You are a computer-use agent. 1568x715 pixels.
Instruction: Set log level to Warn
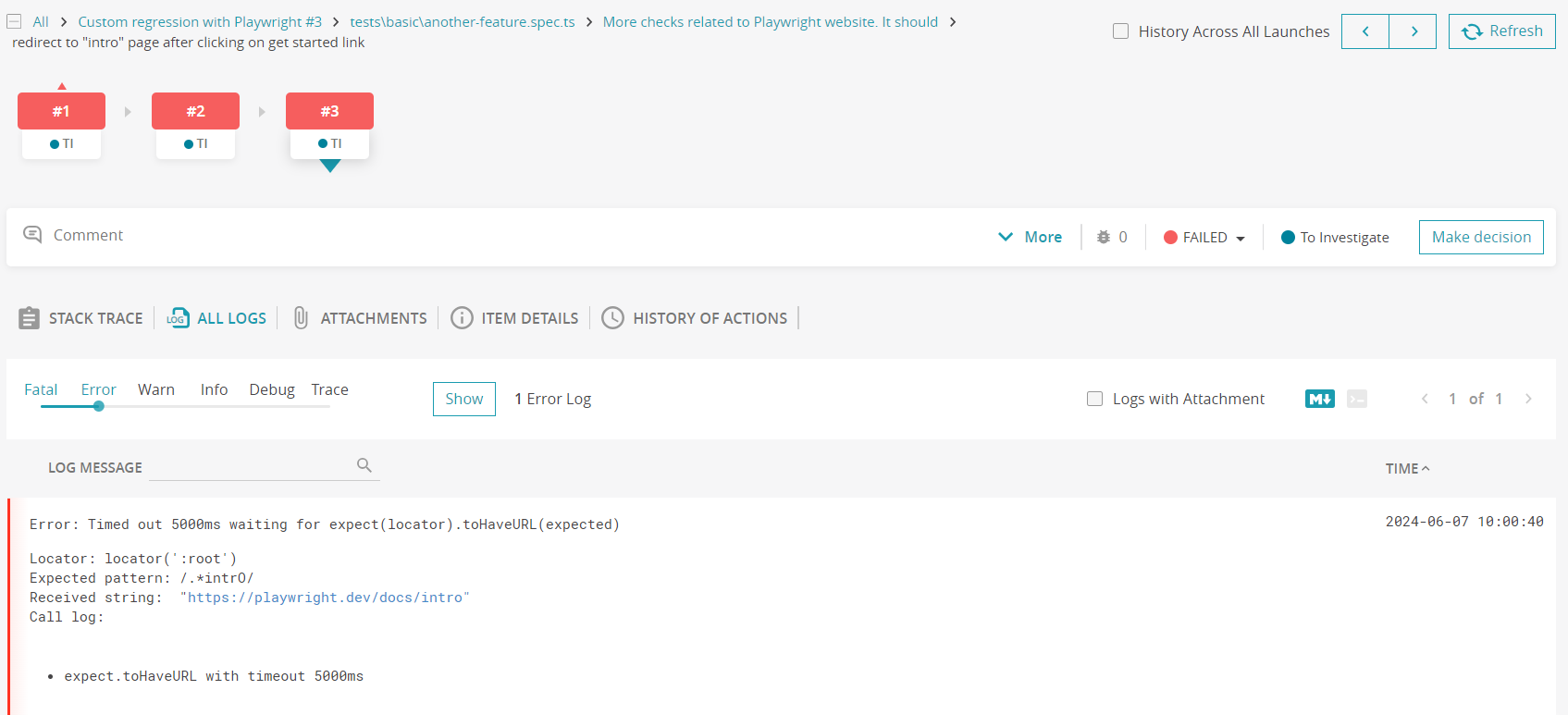pyautogui.click(x=156, y=389)
